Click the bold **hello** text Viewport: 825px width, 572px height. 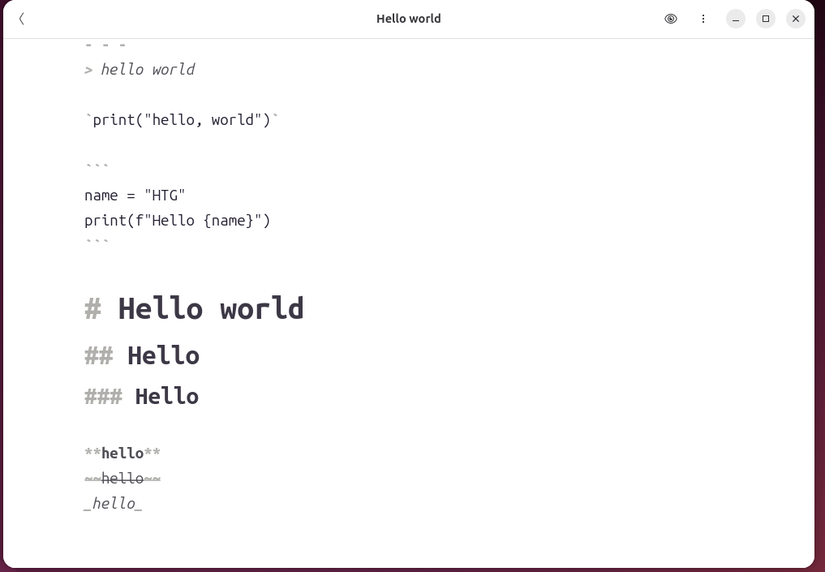coord(123,453)
